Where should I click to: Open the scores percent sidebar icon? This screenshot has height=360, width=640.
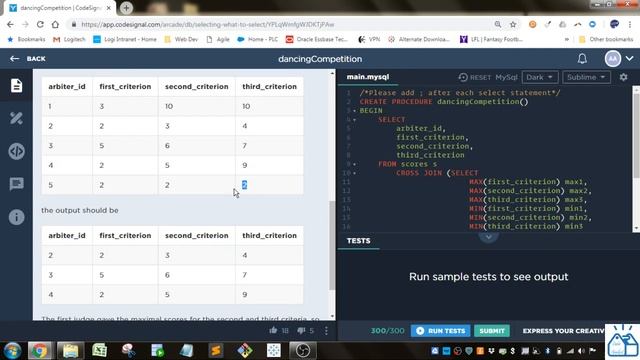pos(16,118)
